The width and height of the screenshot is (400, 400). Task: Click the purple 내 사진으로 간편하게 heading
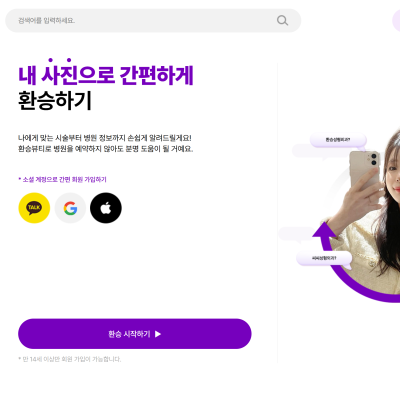click(x=106, y=75)
